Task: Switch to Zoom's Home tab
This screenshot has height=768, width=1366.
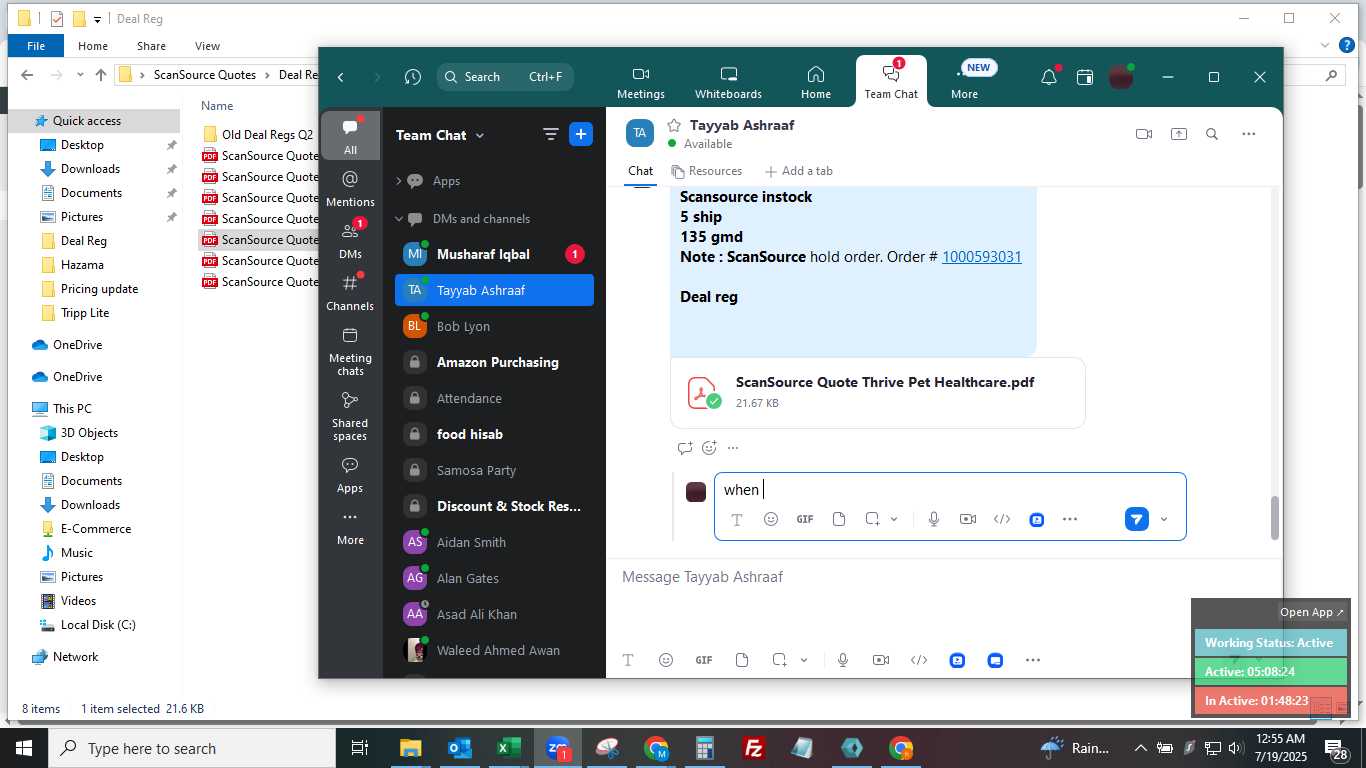Action: [x=816, y=82]
